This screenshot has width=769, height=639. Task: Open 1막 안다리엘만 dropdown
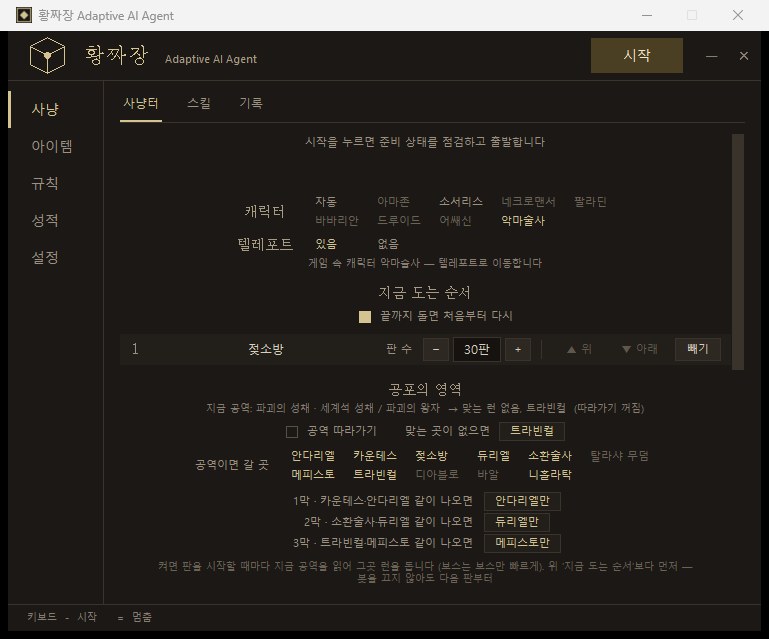coord(522,501)
